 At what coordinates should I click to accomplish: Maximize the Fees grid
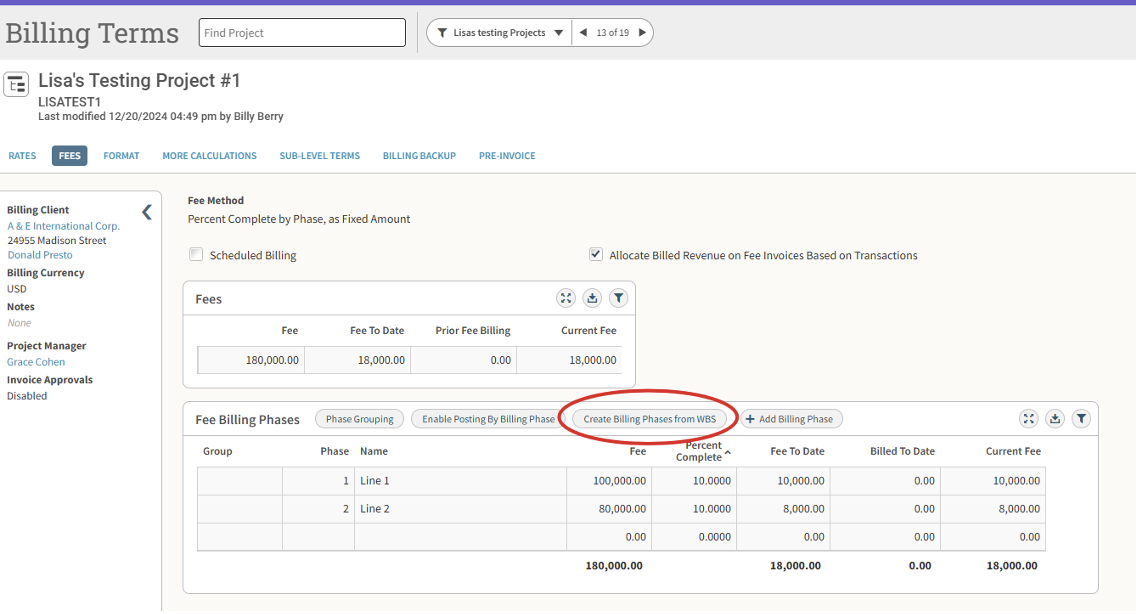click(x=566, y=298)
